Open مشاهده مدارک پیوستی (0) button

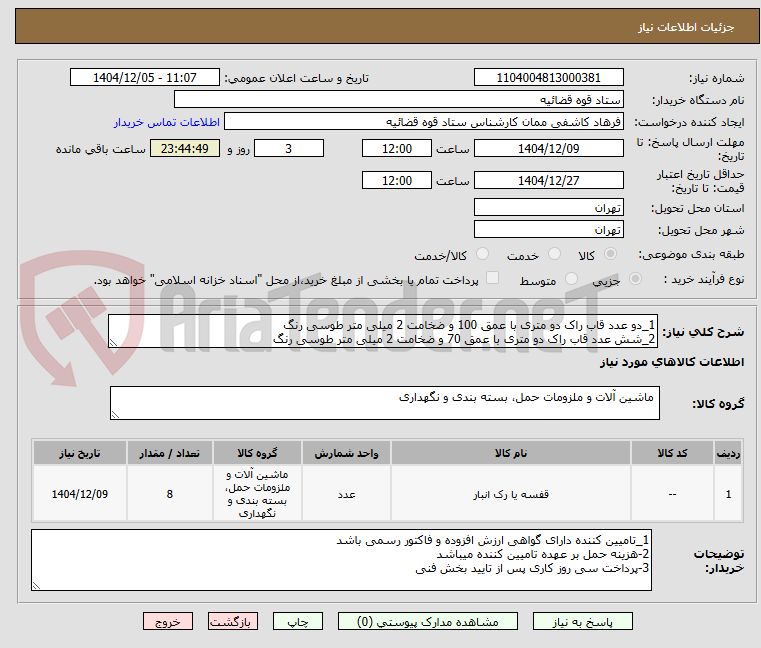(428, 621)
